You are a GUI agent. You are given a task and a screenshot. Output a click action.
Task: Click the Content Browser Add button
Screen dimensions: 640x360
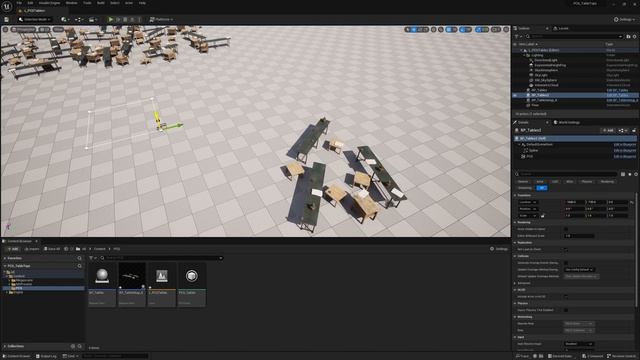(12, 249)
